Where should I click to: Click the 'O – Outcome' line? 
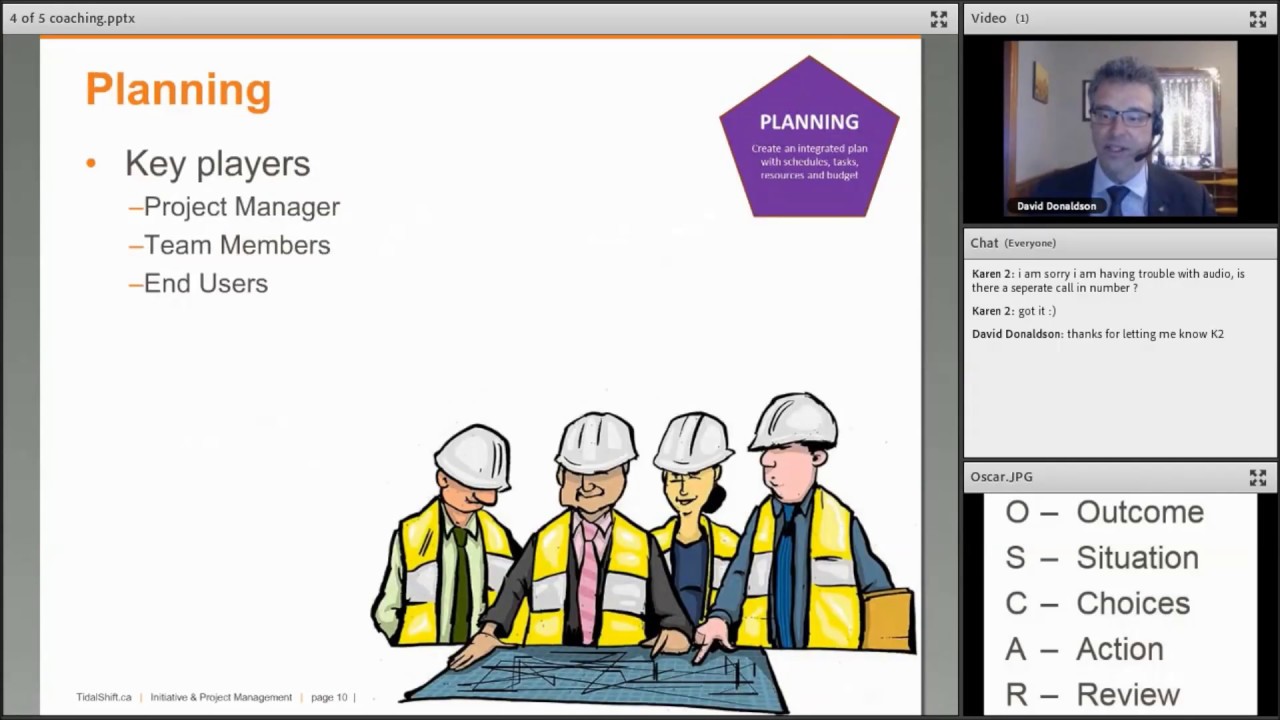pyautogui.click(x=1104, y=512)
